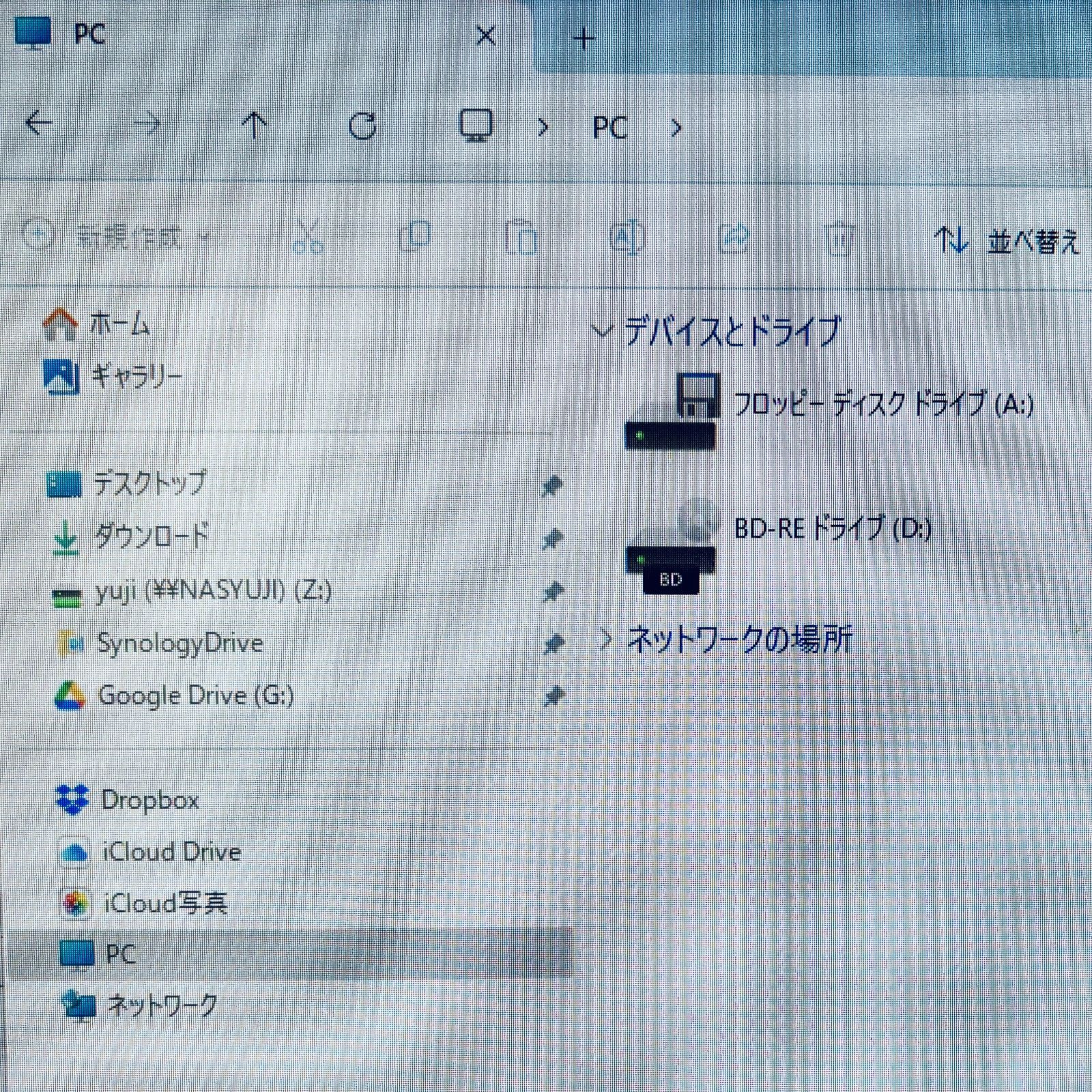The image size is (1092, 1092).
Task: Go forward with the right arrow button
Action: click(146, 124)
